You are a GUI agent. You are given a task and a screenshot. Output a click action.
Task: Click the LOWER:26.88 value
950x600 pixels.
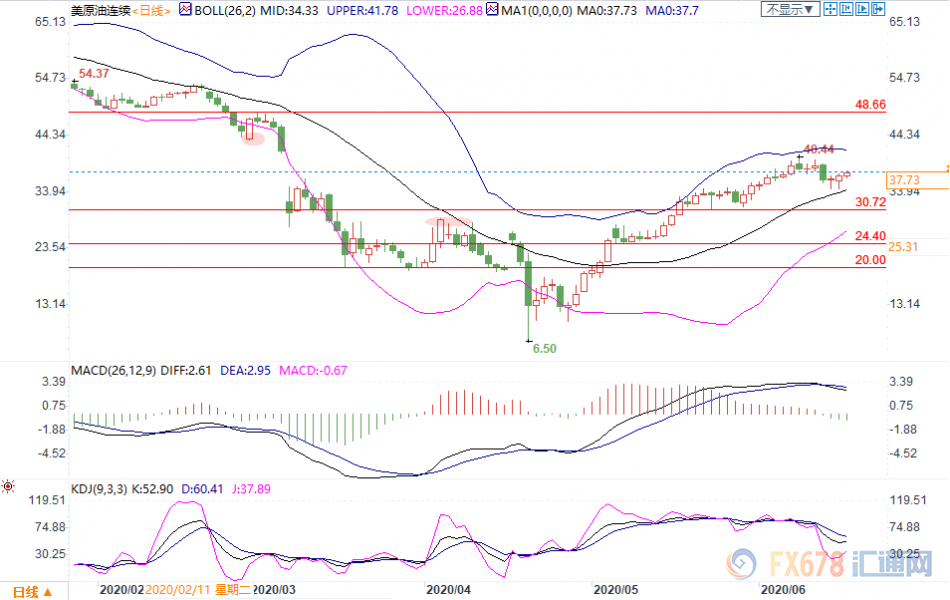point(444,11)
